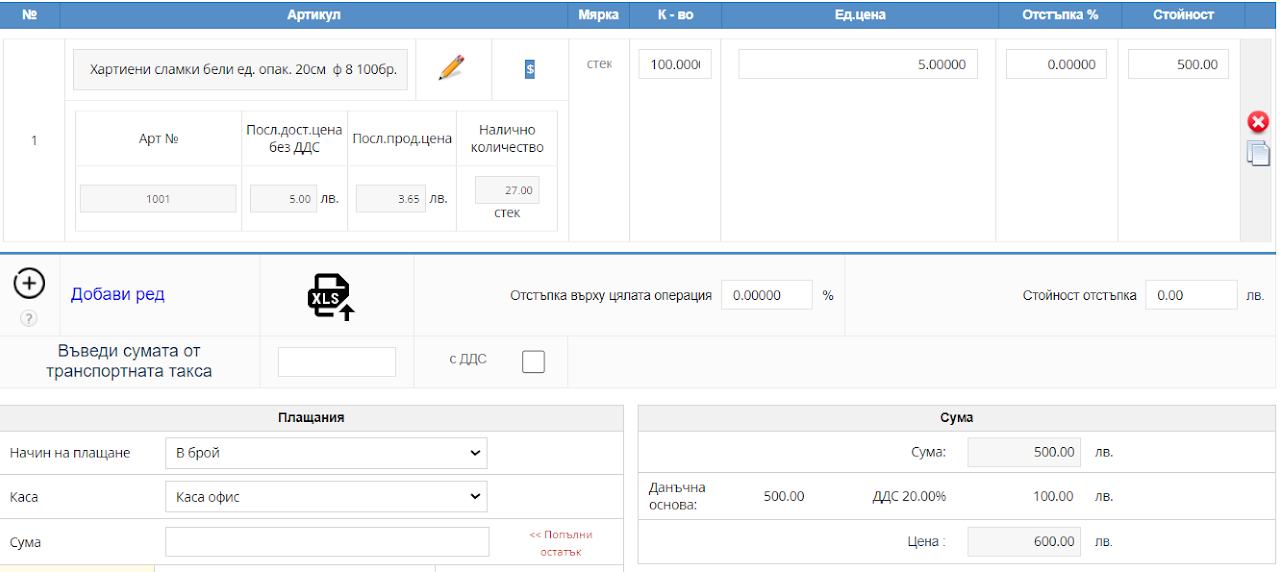Click the Добави ред link
The width and height of the screenshot is (1280, 572).
(x=117, y=294)
